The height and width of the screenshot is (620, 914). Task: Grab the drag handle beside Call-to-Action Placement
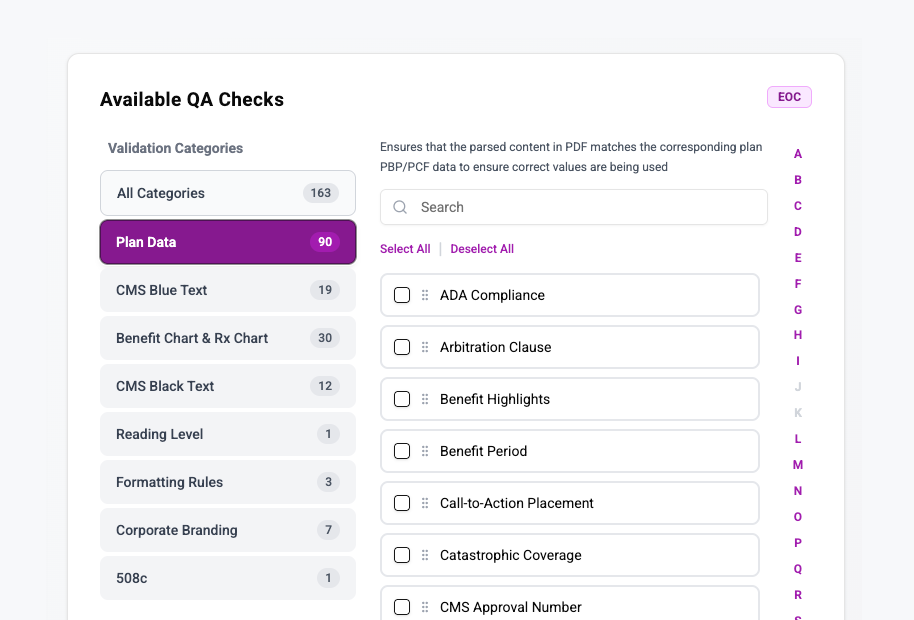click(425, 503)
